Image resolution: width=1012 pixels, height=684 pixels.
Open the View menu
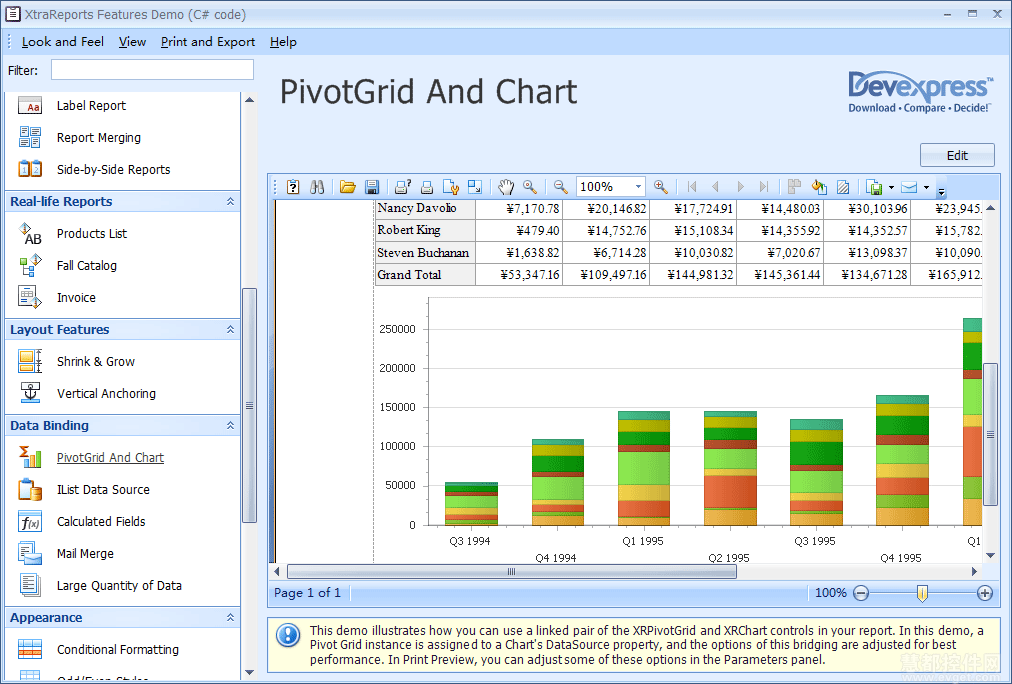pos(132,42)
